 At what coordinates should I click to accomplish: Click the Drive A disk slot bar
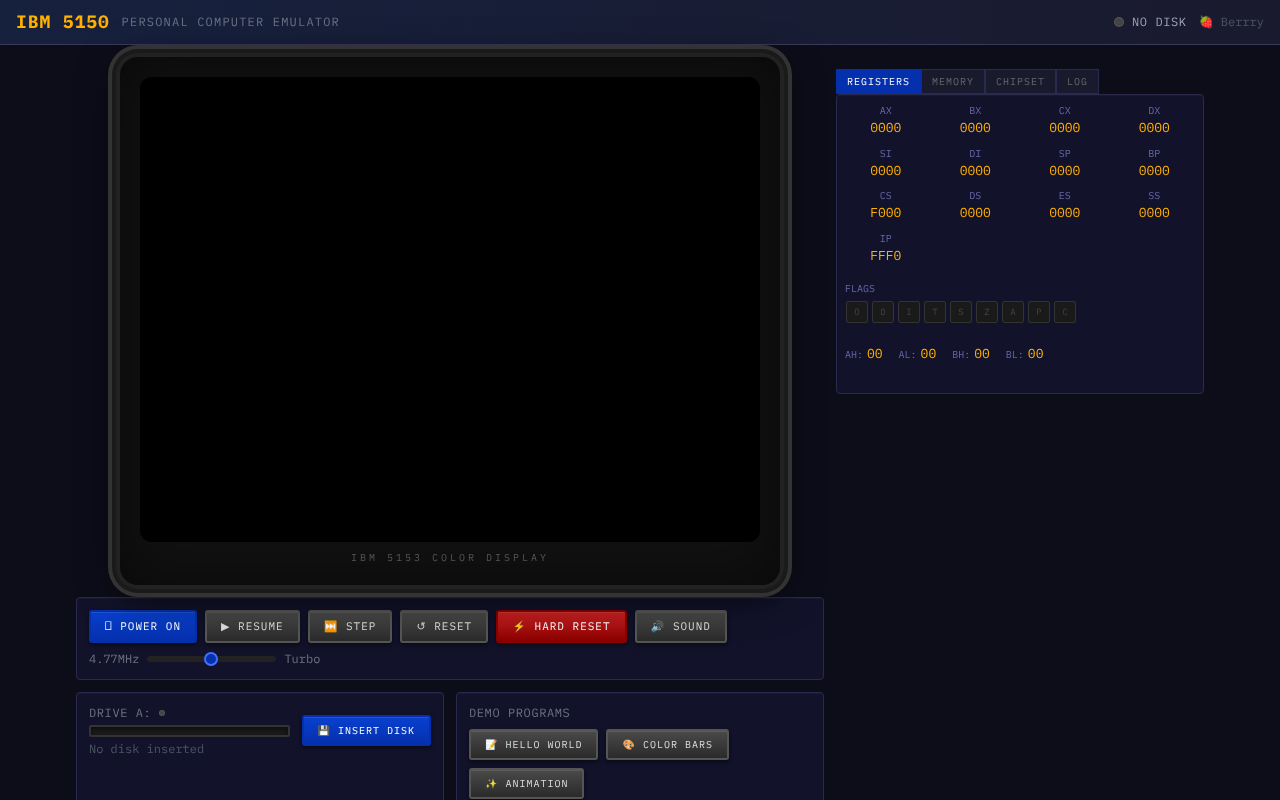189,731
